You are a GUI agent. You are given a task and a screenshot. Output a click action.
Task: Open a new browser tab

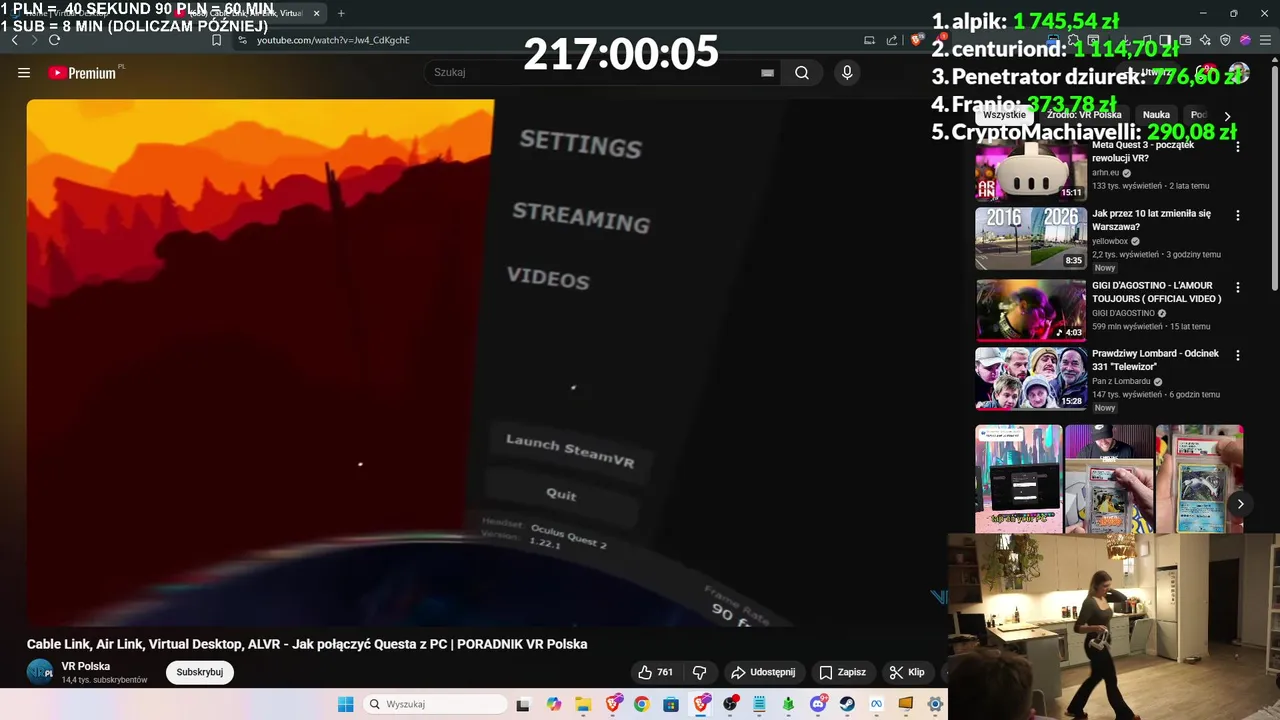coord(341,13)
